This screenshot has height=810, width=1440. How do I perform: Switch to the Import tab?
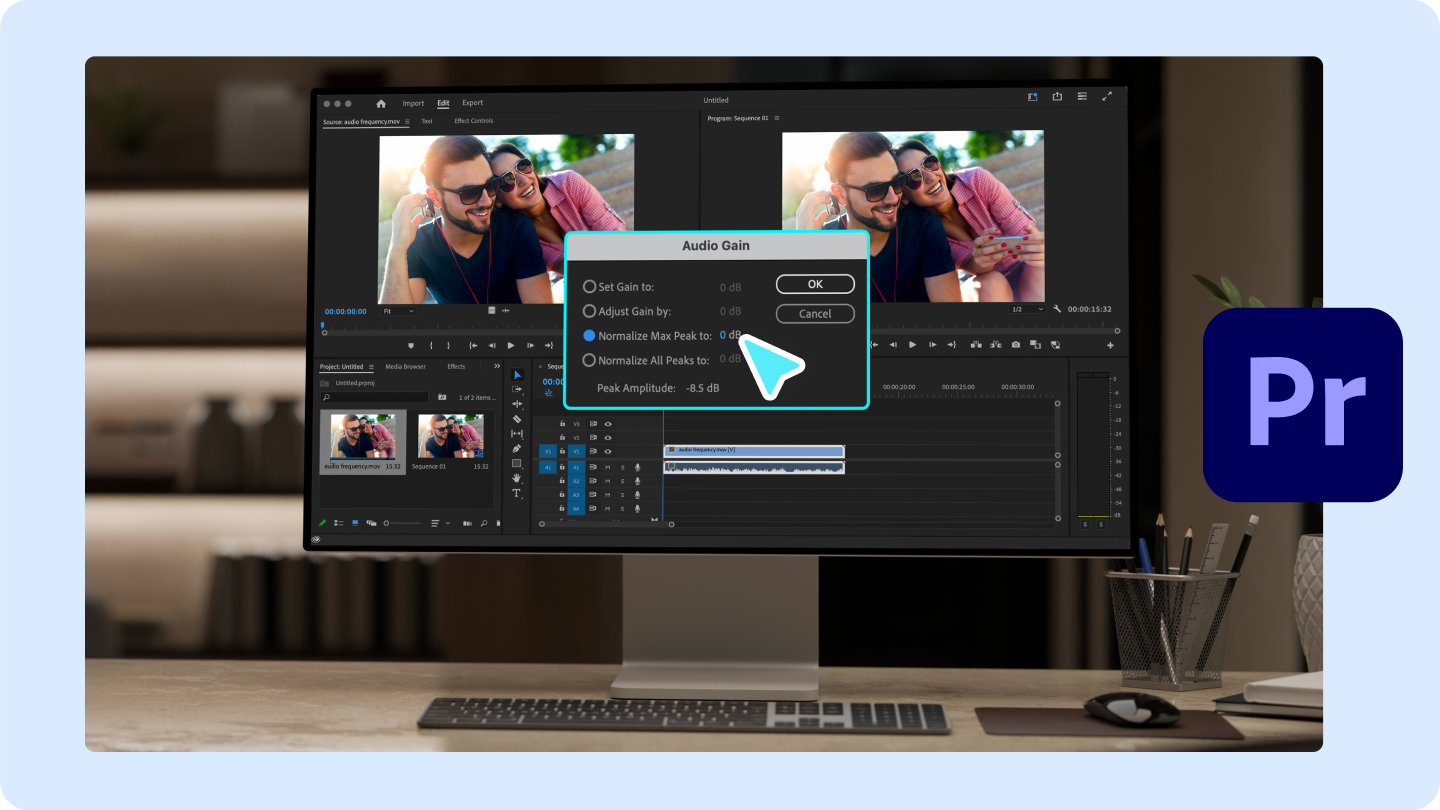pyautogui.click(x=413, y=103)
